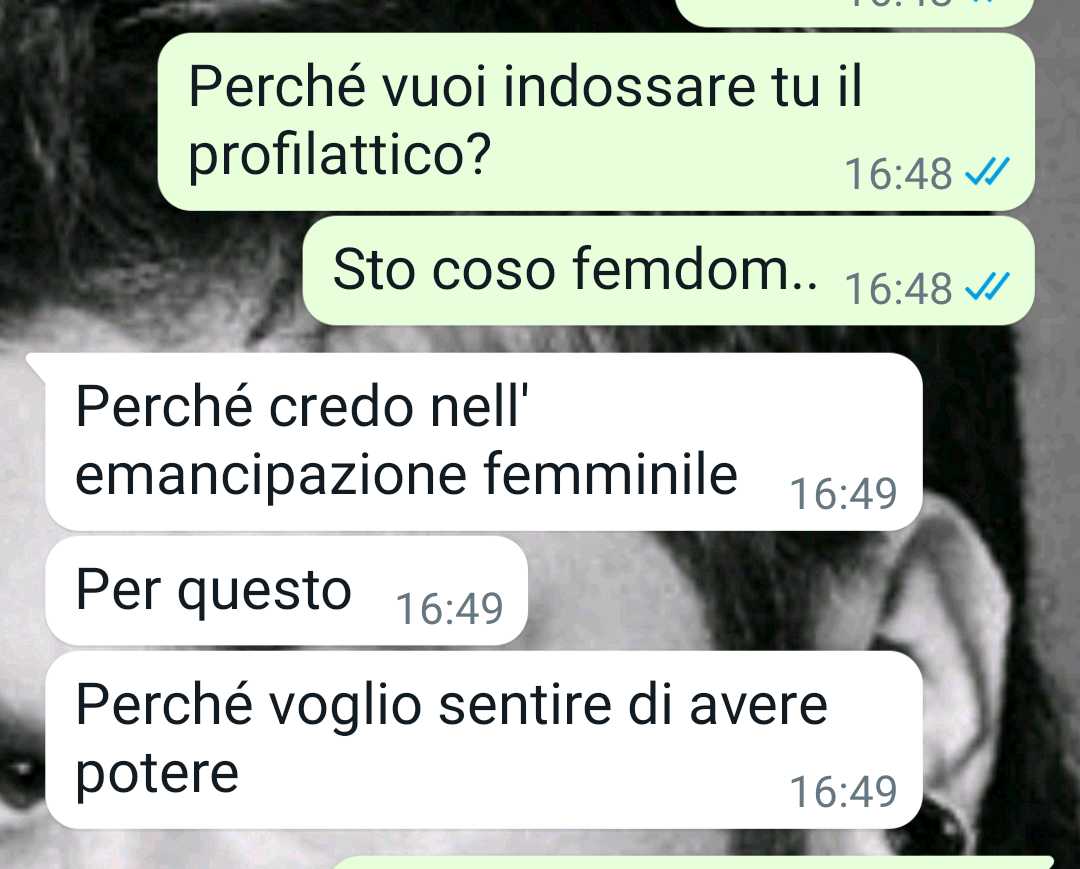The height and width of the screenshot is (869, 1080).
Task: Select the 'Per questo' message bubble
Action: [x=287, y=591]
